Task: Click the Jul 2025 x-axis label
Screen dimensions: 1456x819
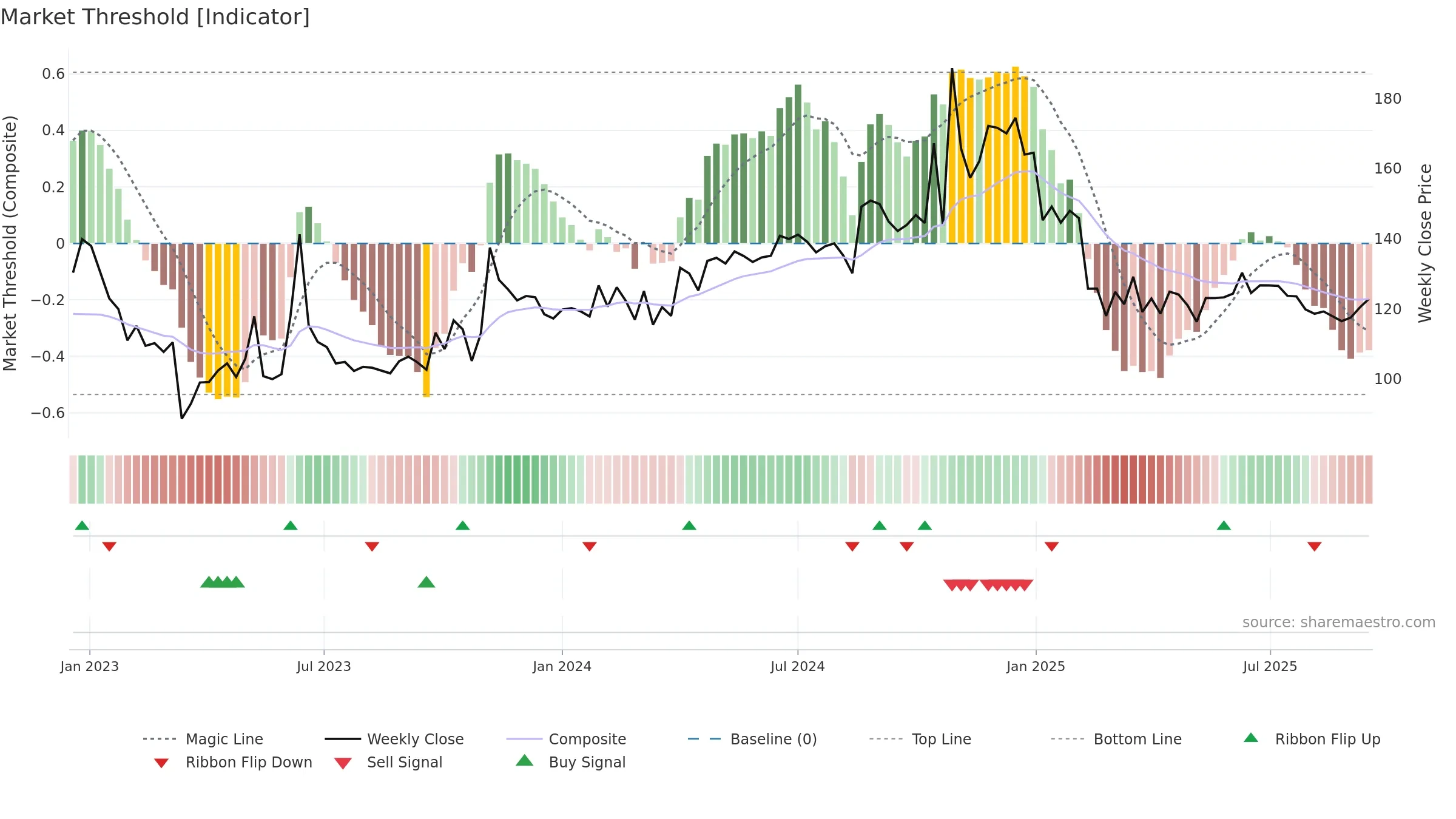Action: [1270, 666]
